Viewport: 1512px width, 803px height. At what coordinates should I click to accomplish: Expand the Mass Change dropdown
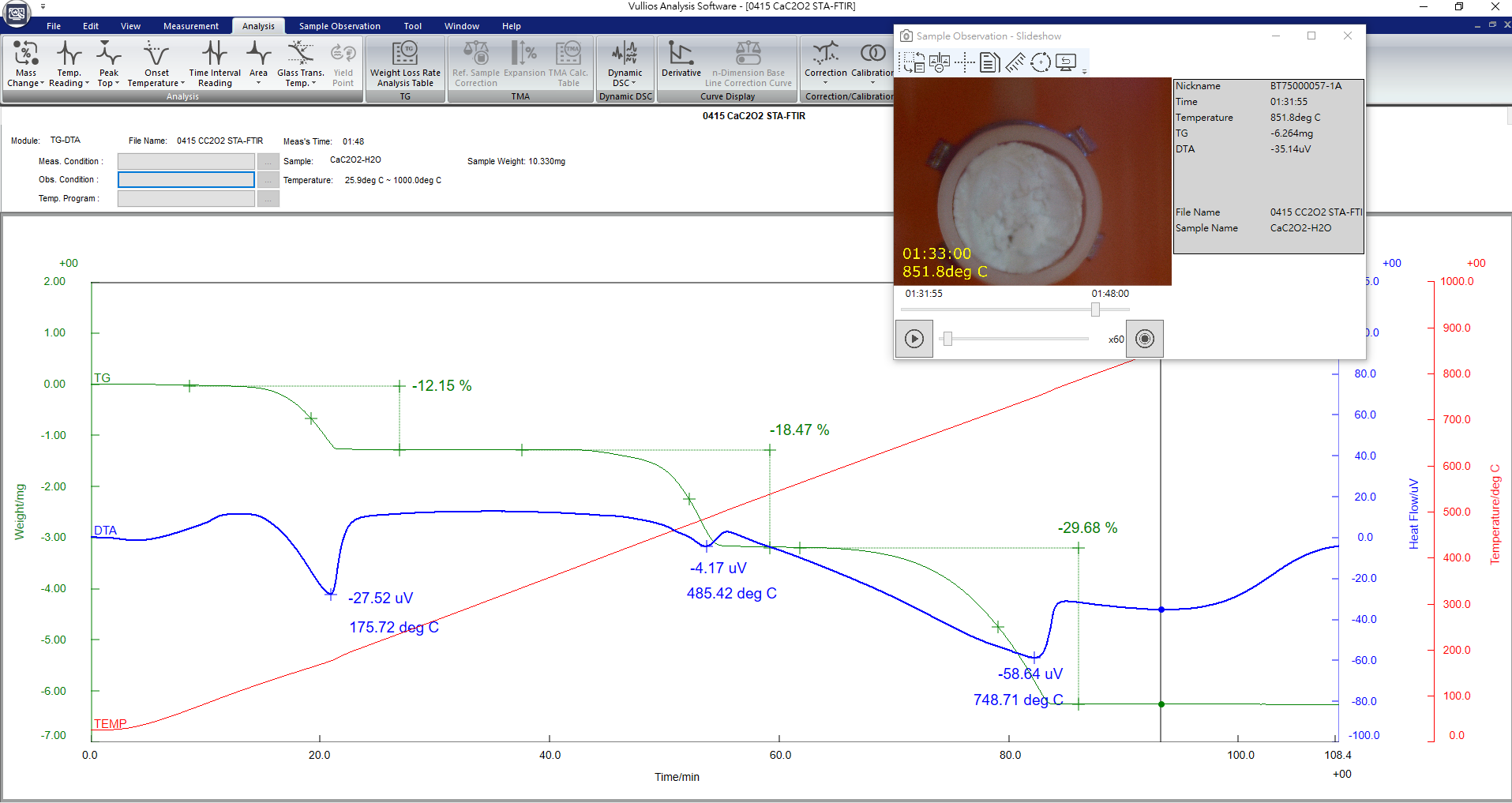tap(25, 83)
